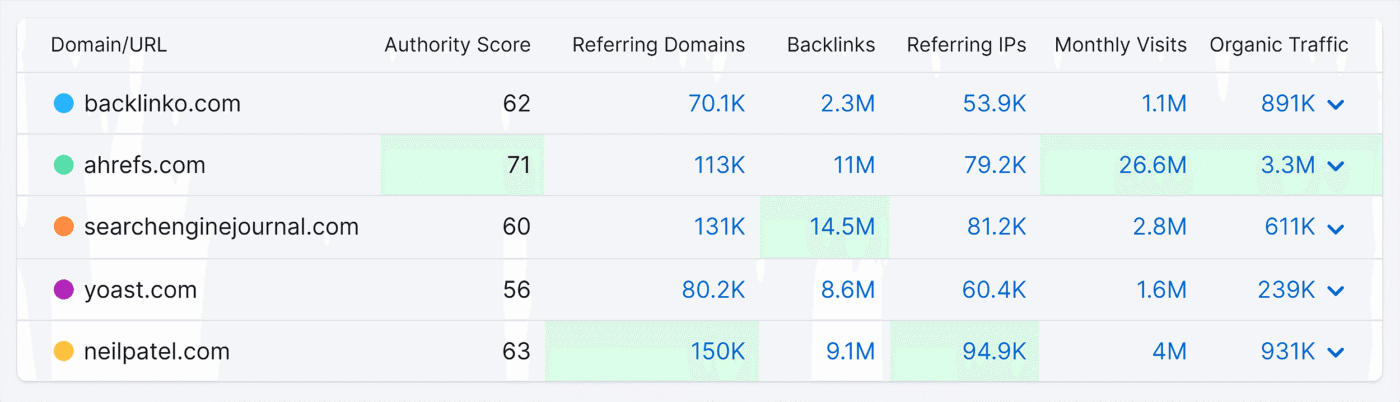Open backlinko.com organic traffic 891K

click(x=1288, y=103)
